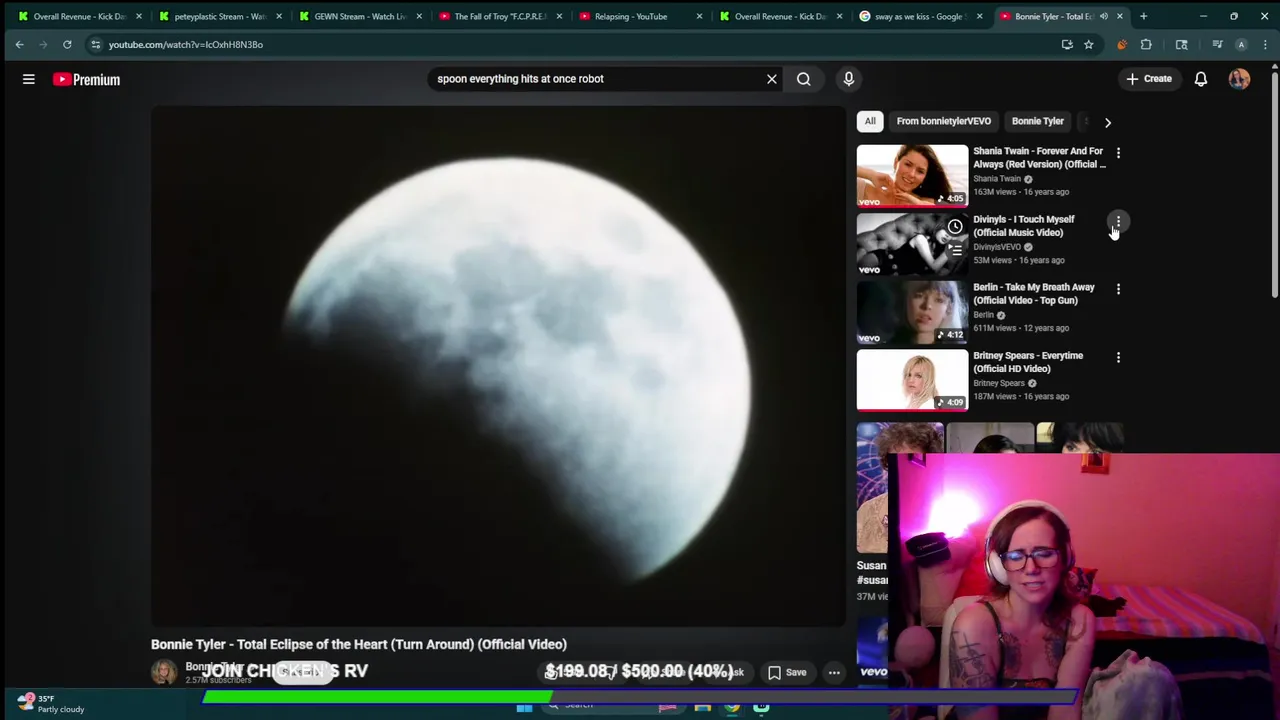Open the media controls icon in the toolbar
The width and height of the screenshot is (1280, 720).
[x=1217, y=44]
